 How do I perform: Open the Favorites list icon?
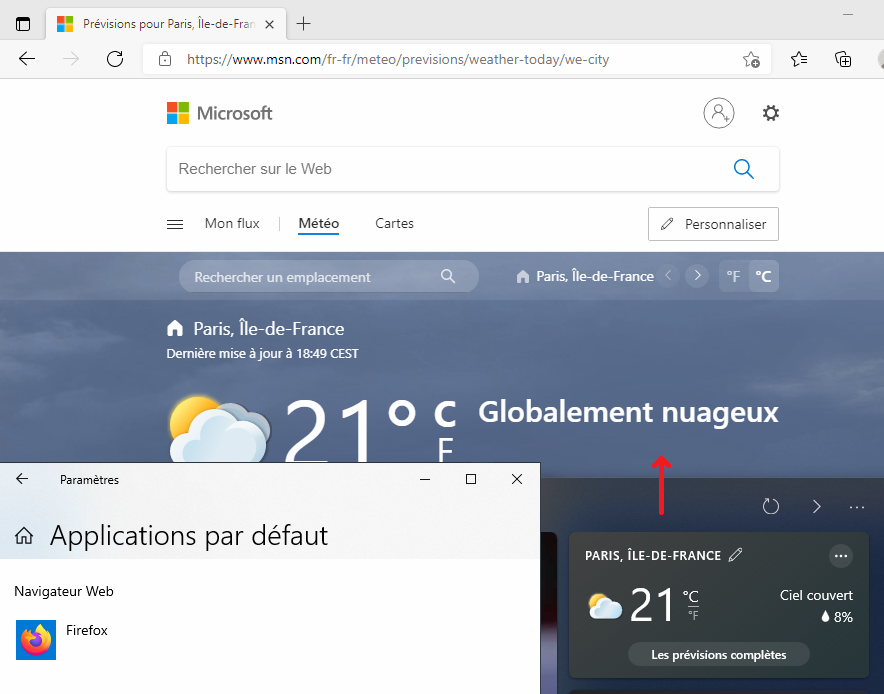[799, 59]
